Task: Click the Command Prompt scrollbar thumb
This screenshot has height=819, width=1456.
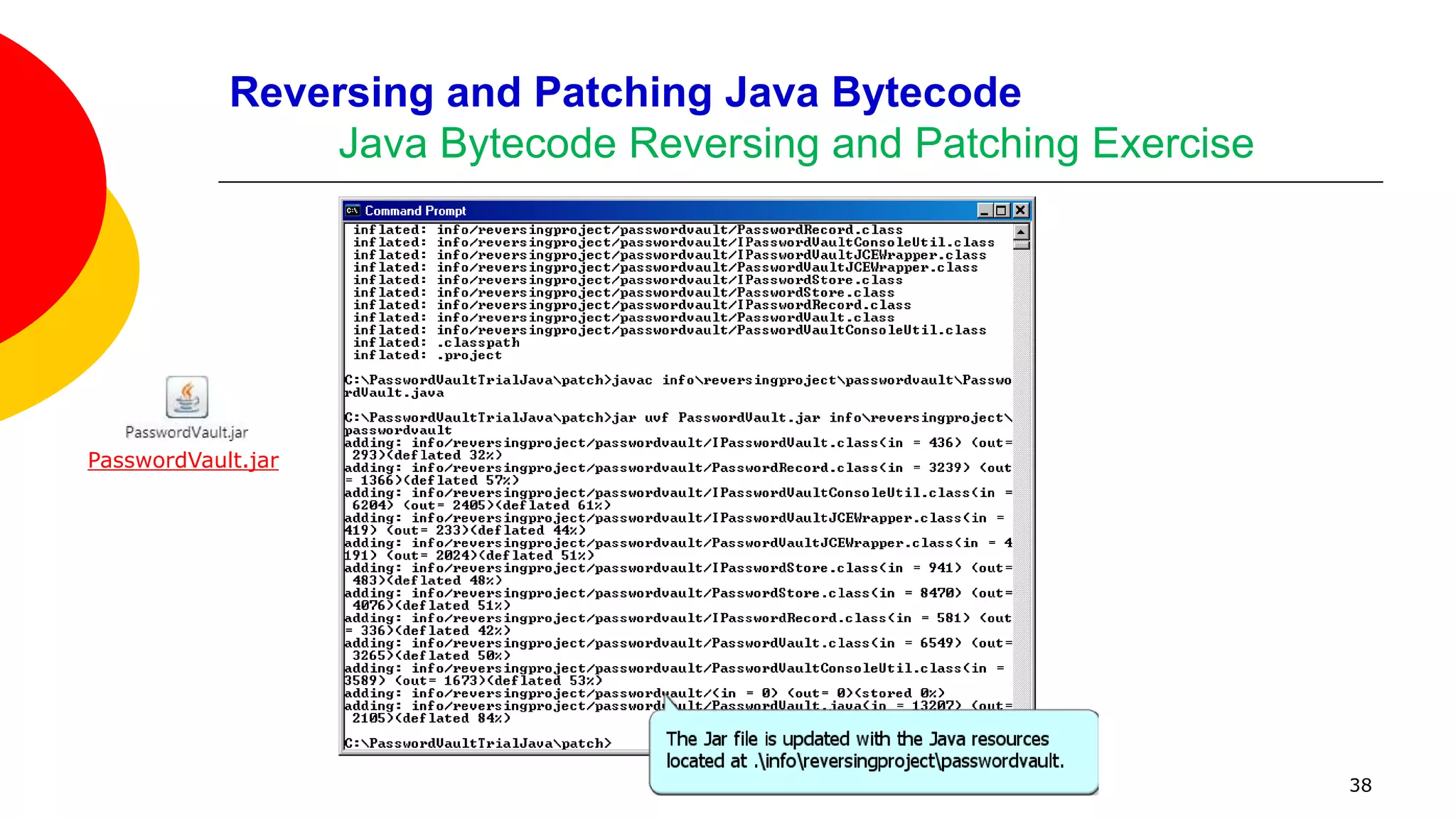Action: [1022, 245]
